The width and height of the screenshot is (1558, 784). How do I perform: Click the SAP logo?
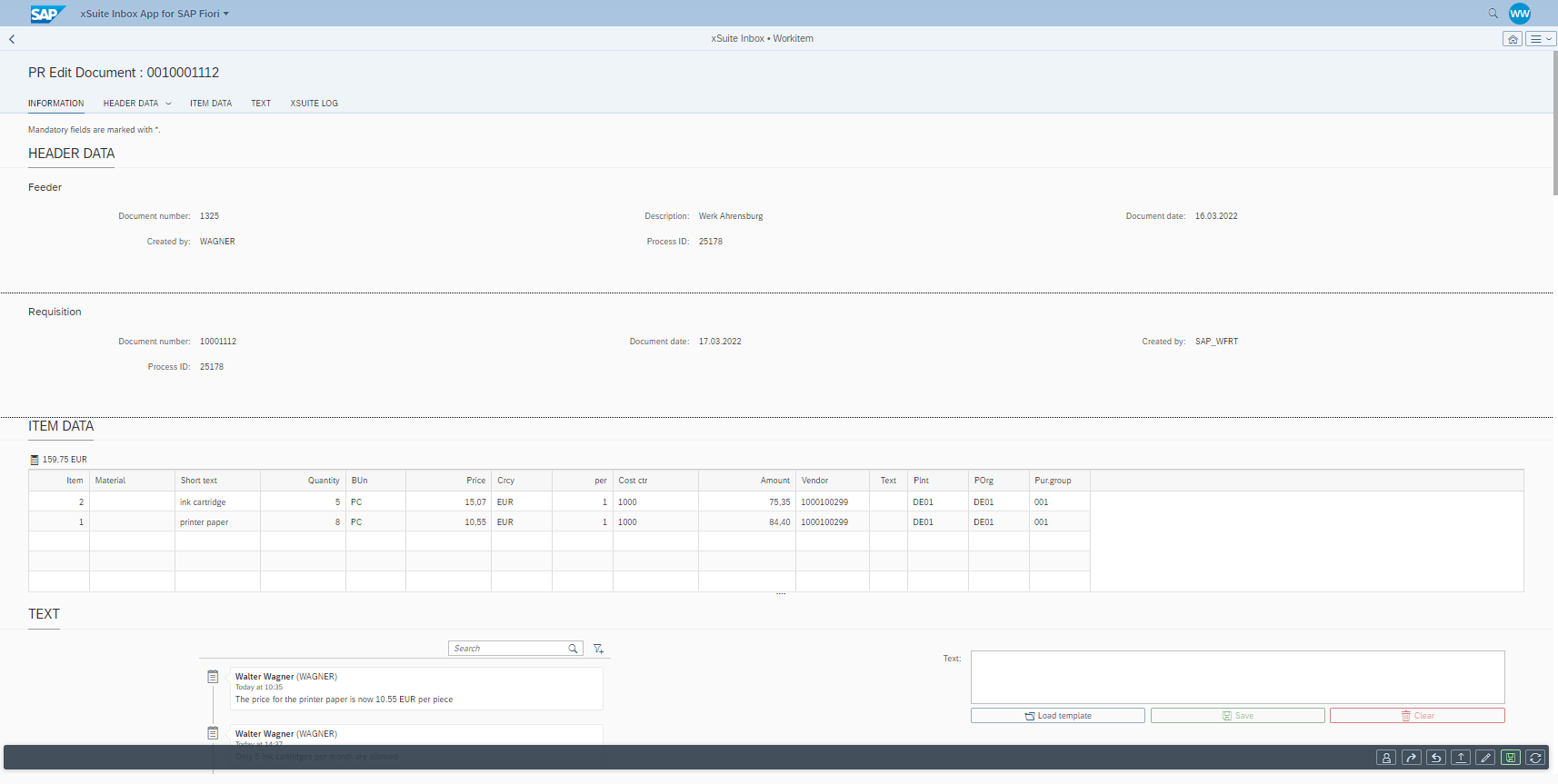46,14
